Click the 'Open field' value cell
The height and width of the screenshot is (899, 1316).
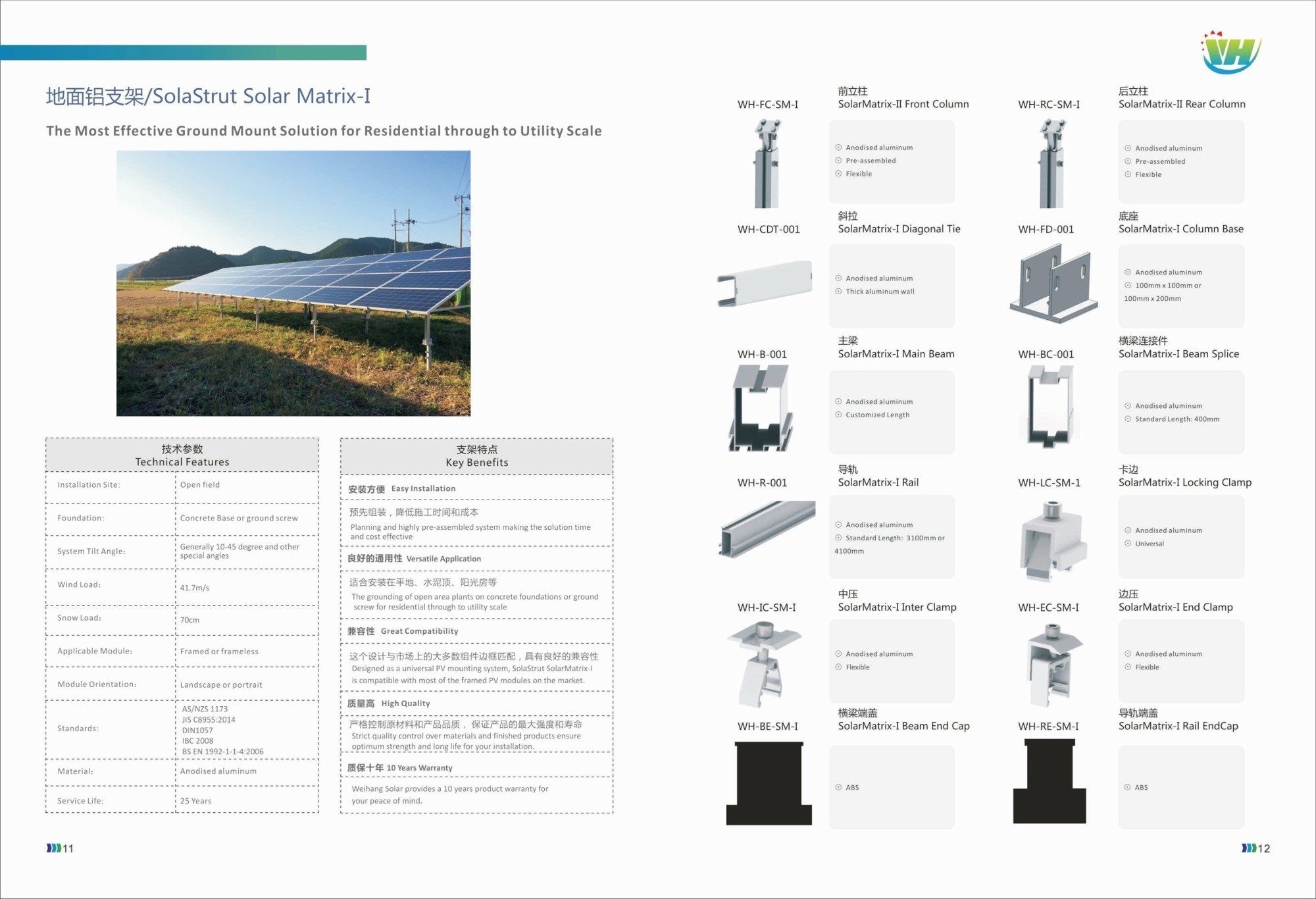[200, 485]
